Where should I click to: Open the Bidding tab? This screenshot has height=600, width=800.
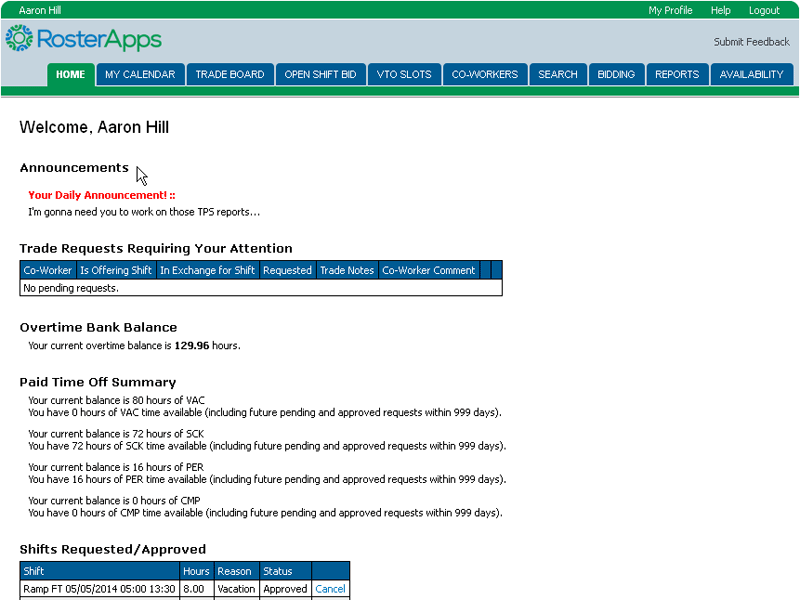(616, 75)
